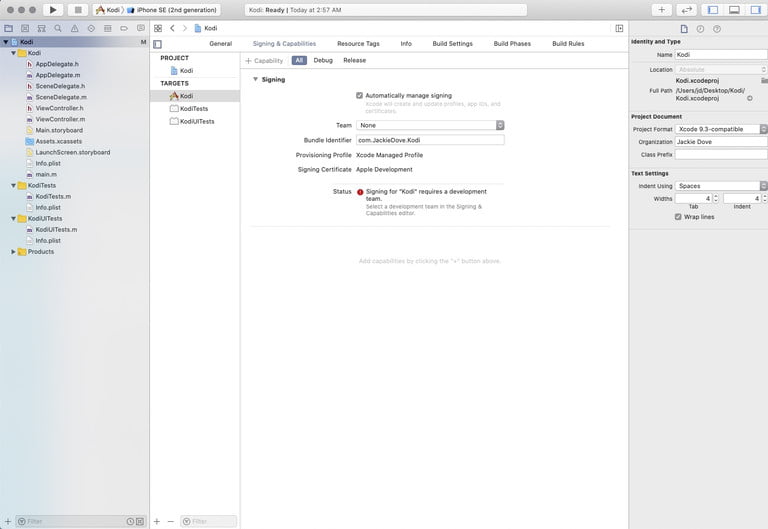The image size is (768, 529).
Task: Select the Debug configuration filter
Action: [323, 61]
